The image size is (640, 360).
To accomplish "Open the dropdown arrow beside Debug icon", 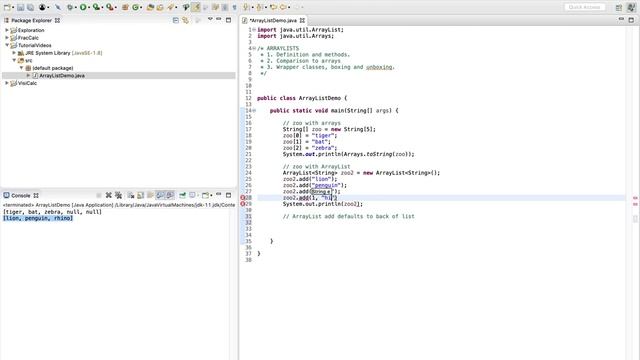I will coord(76,7).
